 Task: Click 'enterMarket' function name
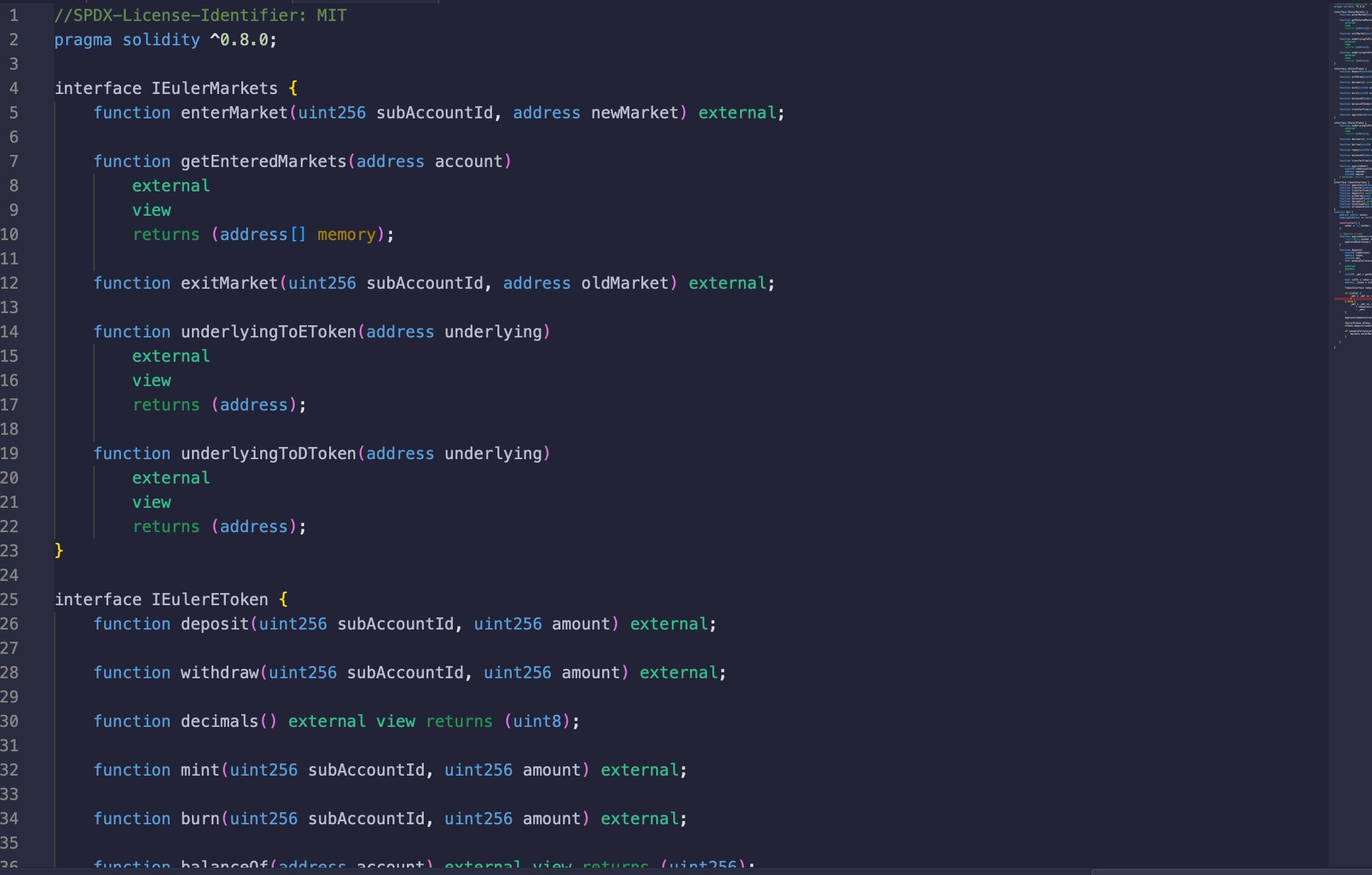(235, 112)
